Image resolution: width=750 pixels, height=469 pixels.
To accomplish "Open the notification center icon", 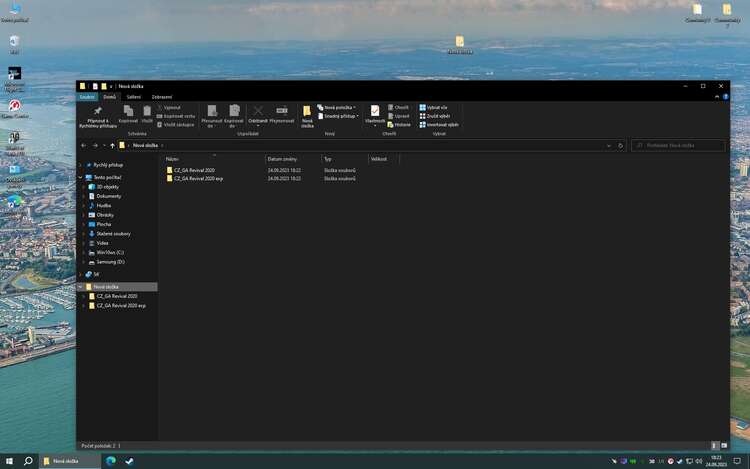I will (737, 461).
